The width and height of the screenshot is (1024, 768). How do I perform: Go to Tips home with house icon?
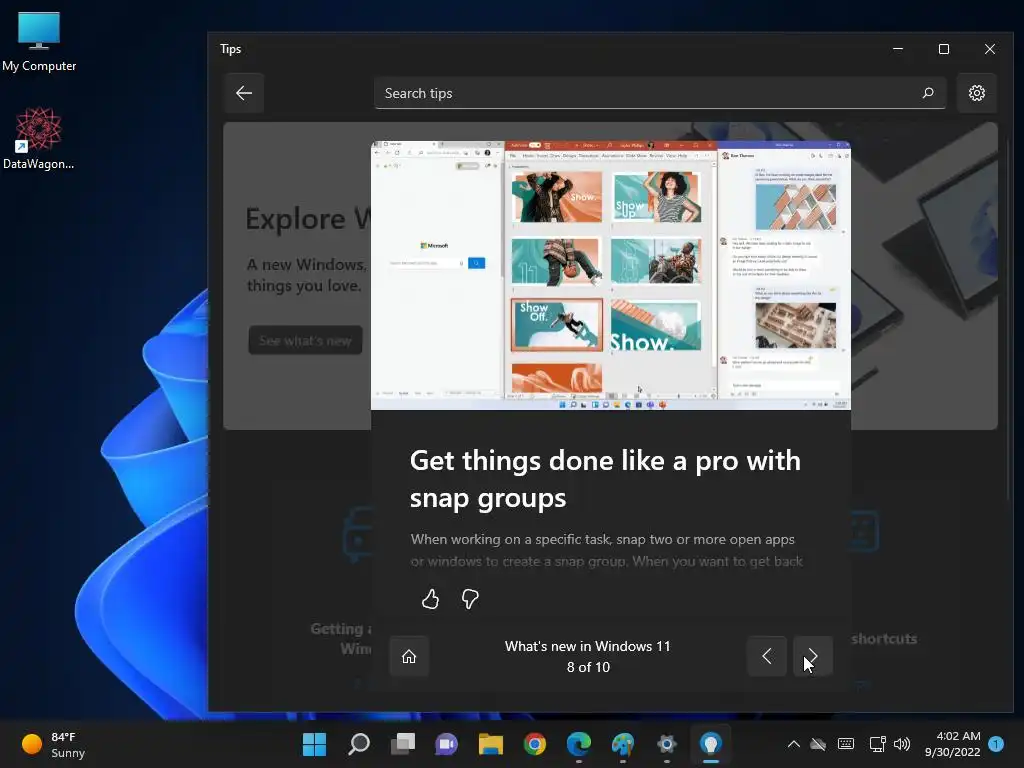pos(409,656)
